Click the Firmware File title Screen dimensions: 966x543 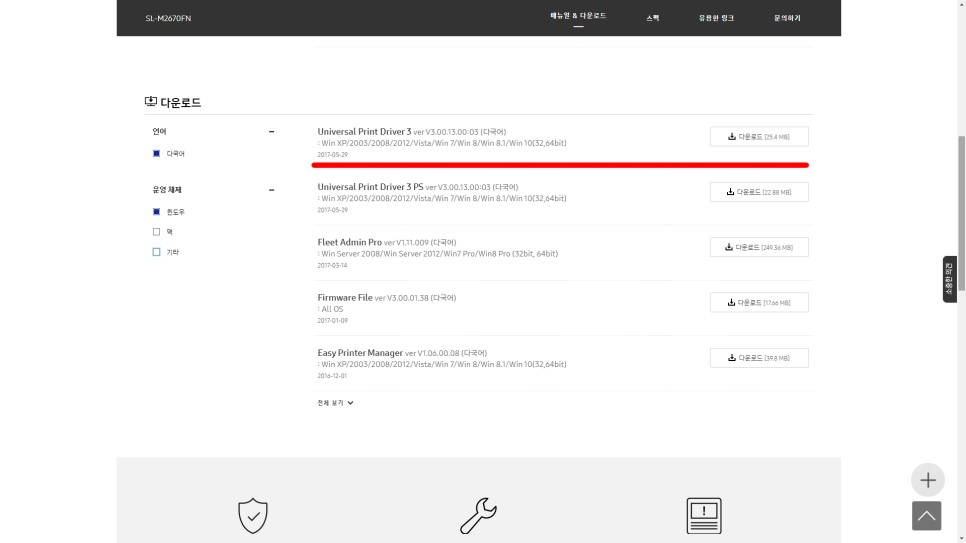click(x=345, y=298)
